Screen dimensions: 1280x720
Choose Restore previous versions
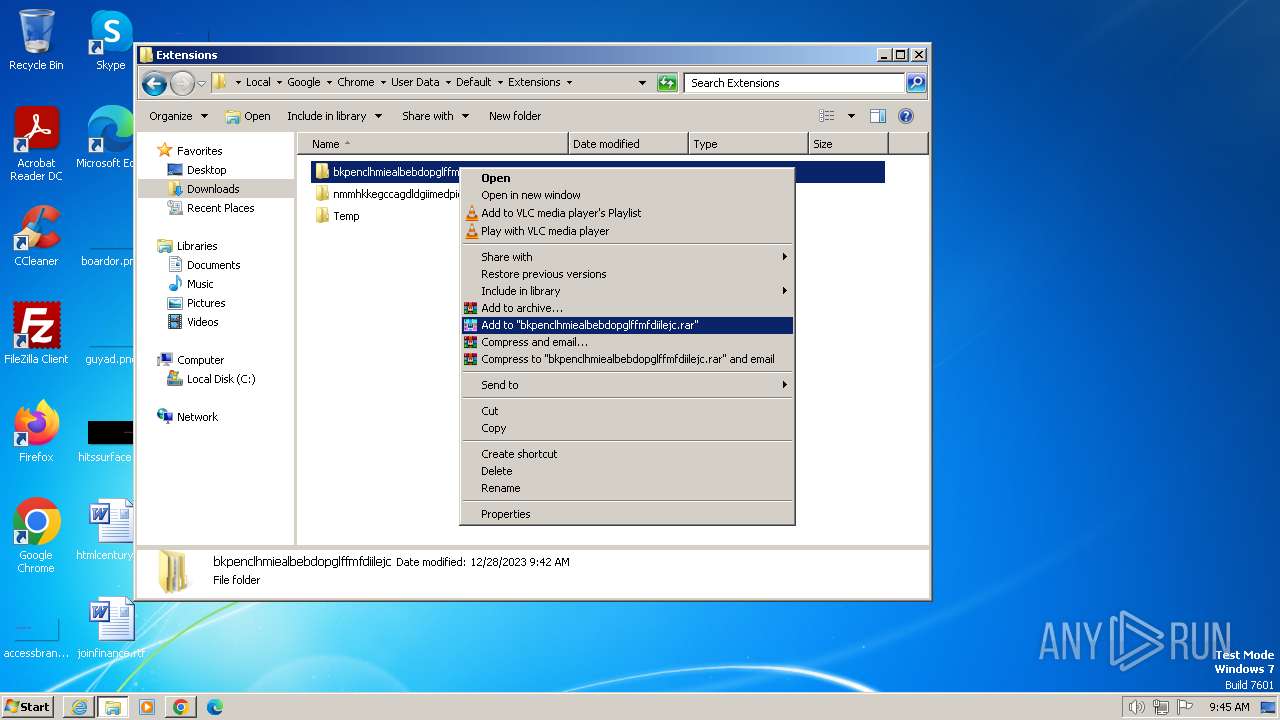627,274
